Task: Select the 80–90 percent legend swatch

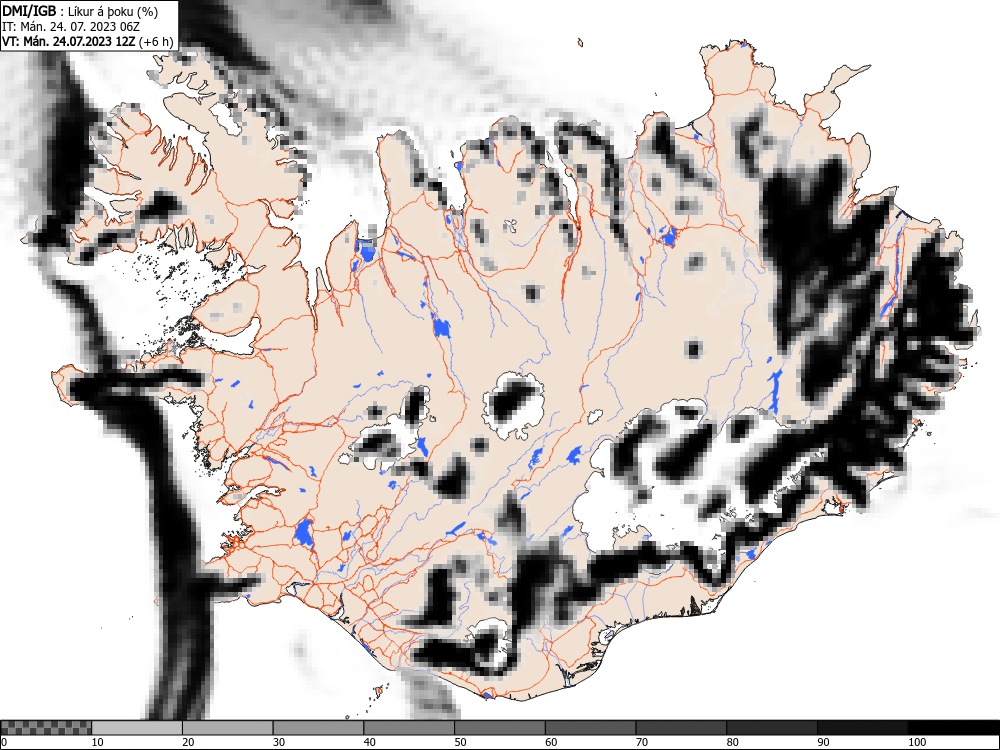Action: pyautogui.click(x=772, y=728)
